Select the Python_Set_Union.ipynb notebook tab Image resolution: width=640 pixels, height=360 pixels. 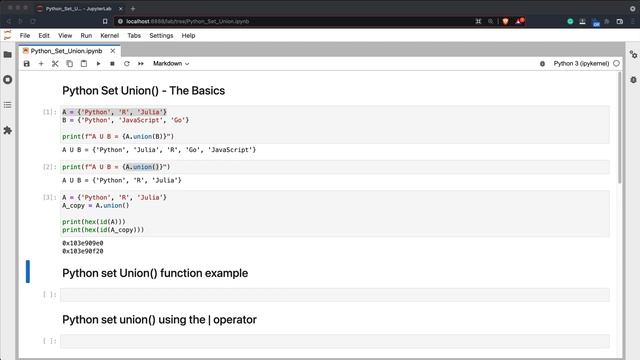[x=66, y=51]
